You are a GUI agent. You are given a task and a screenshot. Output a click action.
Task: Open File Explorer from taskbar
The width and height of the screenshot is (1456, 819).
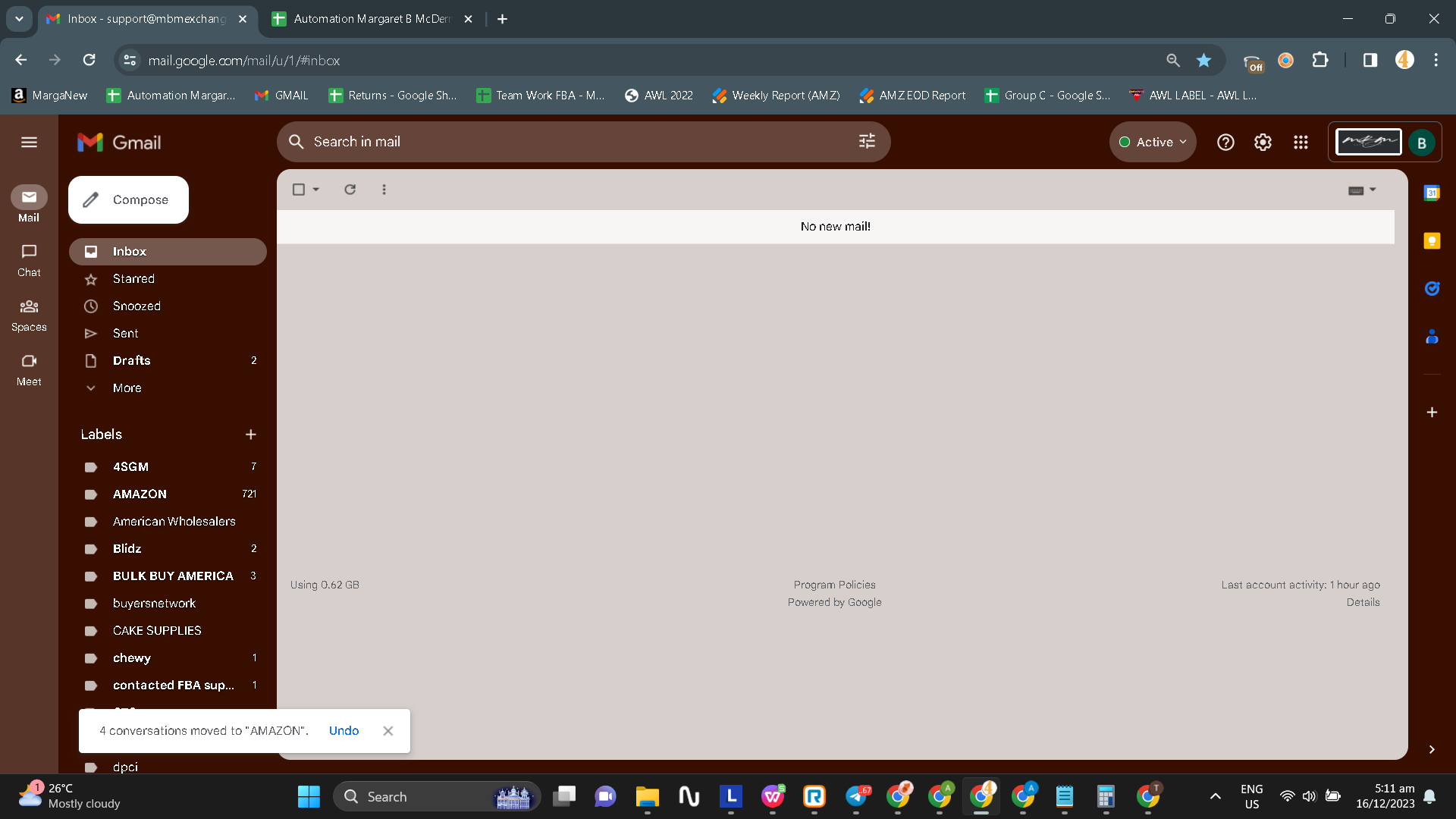[647, 797]
